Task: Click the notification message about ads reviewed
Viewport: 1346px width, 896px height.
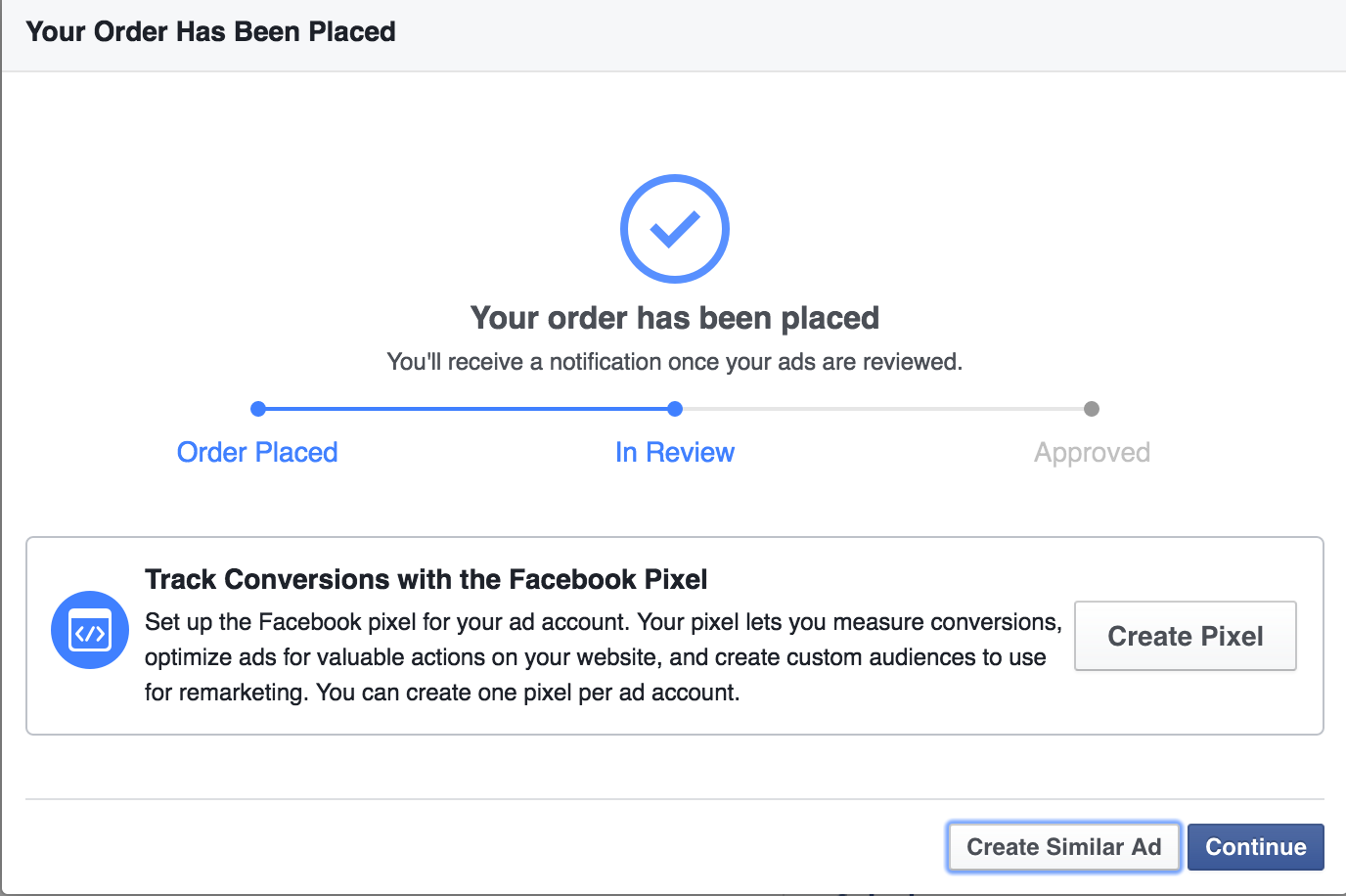Action: click(x=675, y=362)
